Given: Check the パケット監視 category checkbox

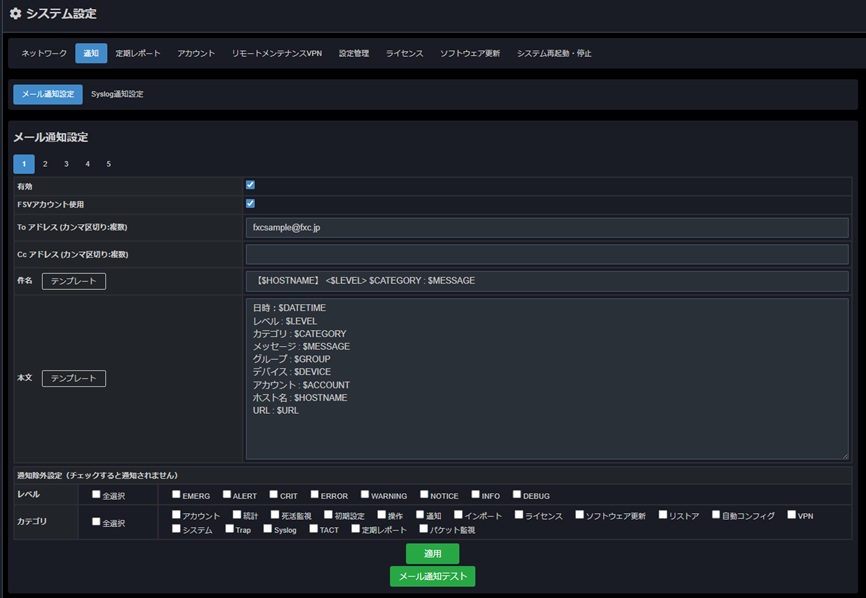Looking at the screenshot, I should 424,529.
